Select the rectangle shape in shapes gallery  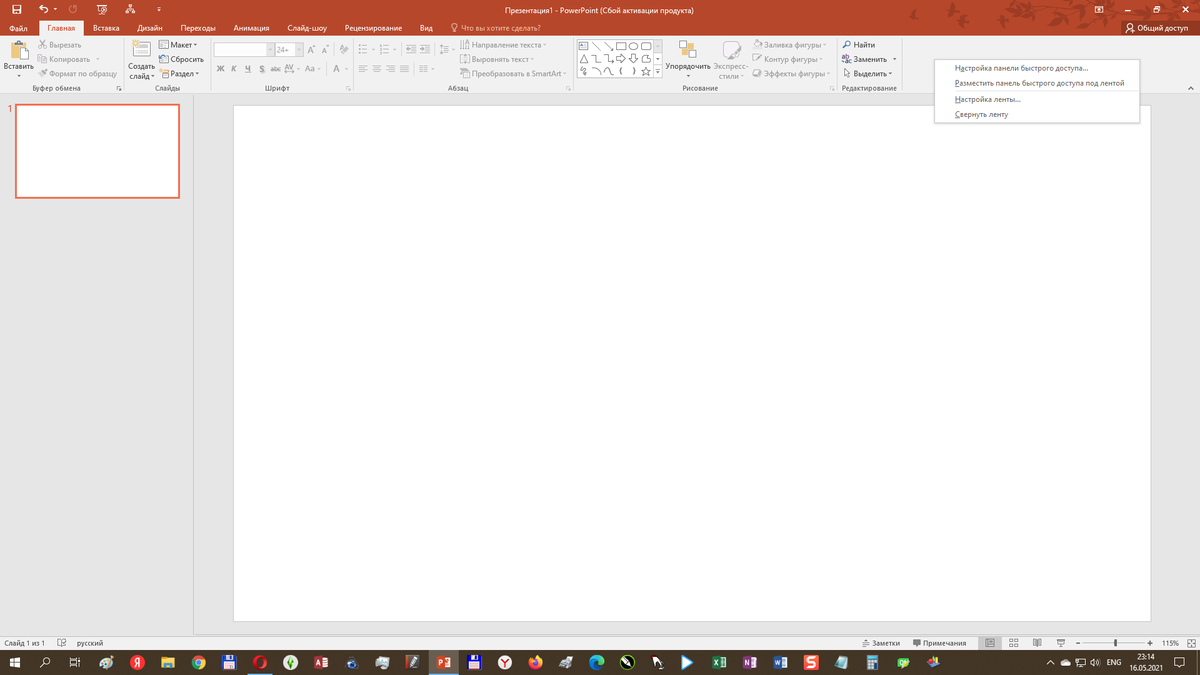(621, 45)
